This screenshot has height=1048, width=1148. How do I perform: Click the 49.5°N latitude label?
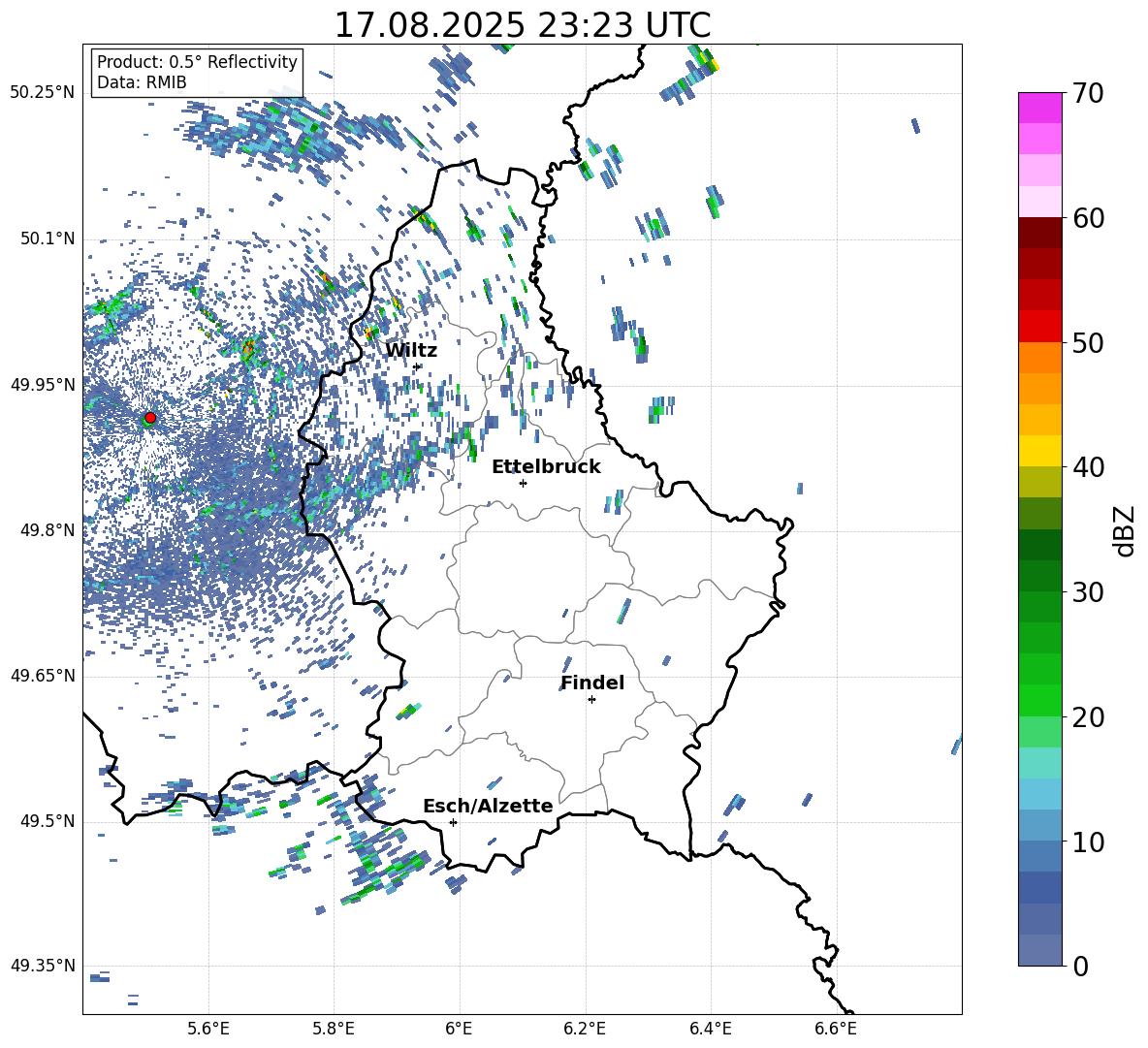click(47, 821)
